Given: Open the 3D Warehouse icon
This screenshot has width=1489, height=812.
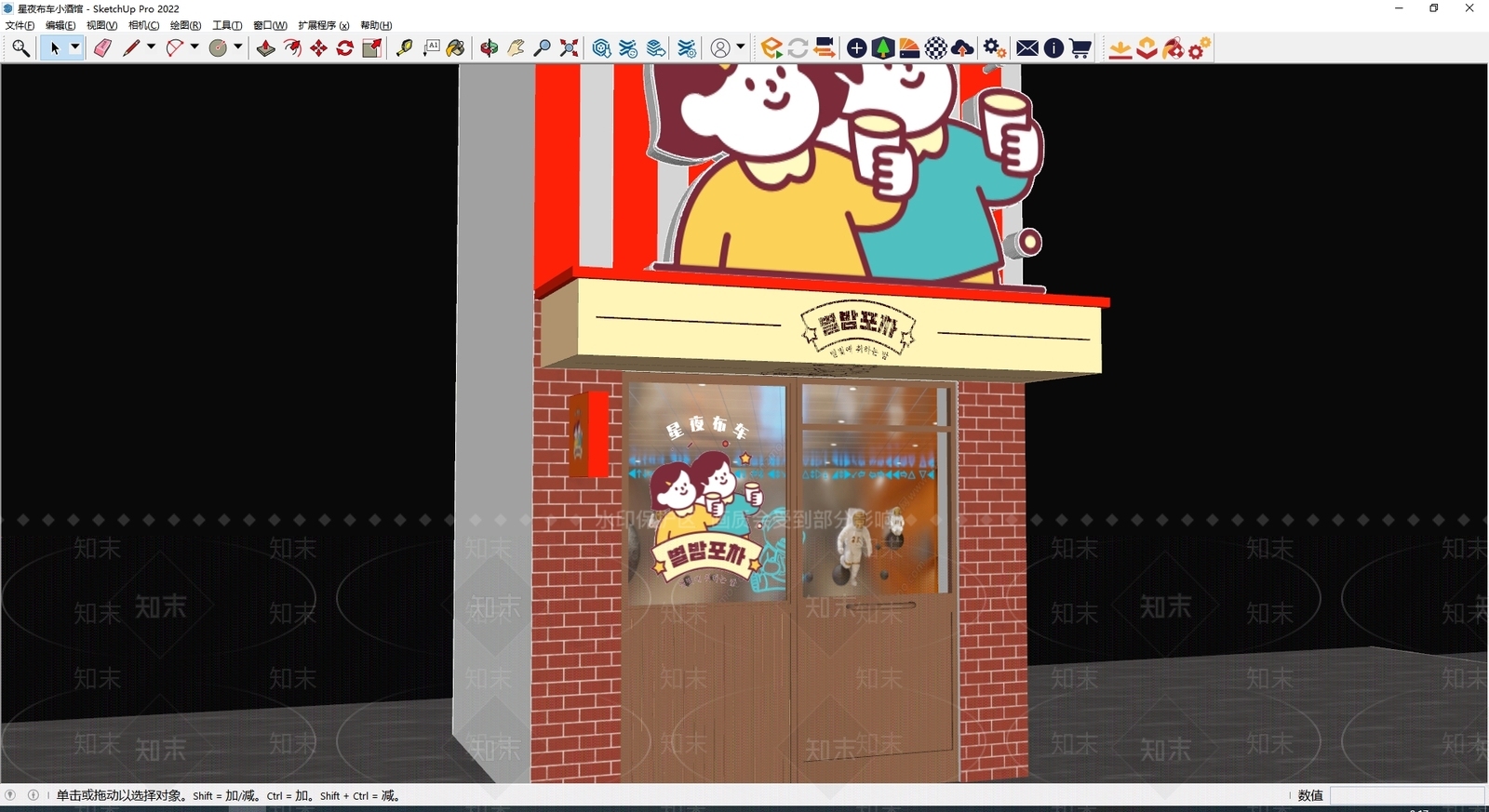Looking at the screenshot, I should pyautogui.click(x=602, y=48).
